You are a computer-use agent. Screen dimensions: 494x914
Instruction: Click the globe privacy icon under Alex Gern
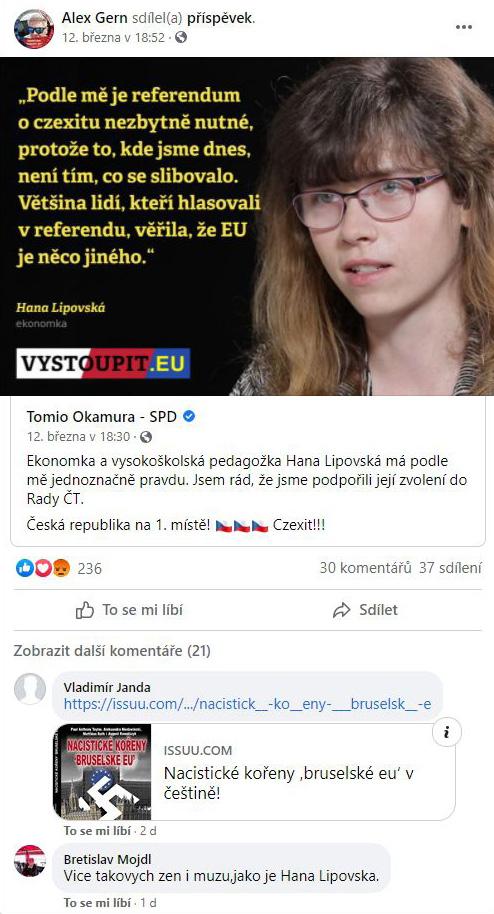coord(181,38)
